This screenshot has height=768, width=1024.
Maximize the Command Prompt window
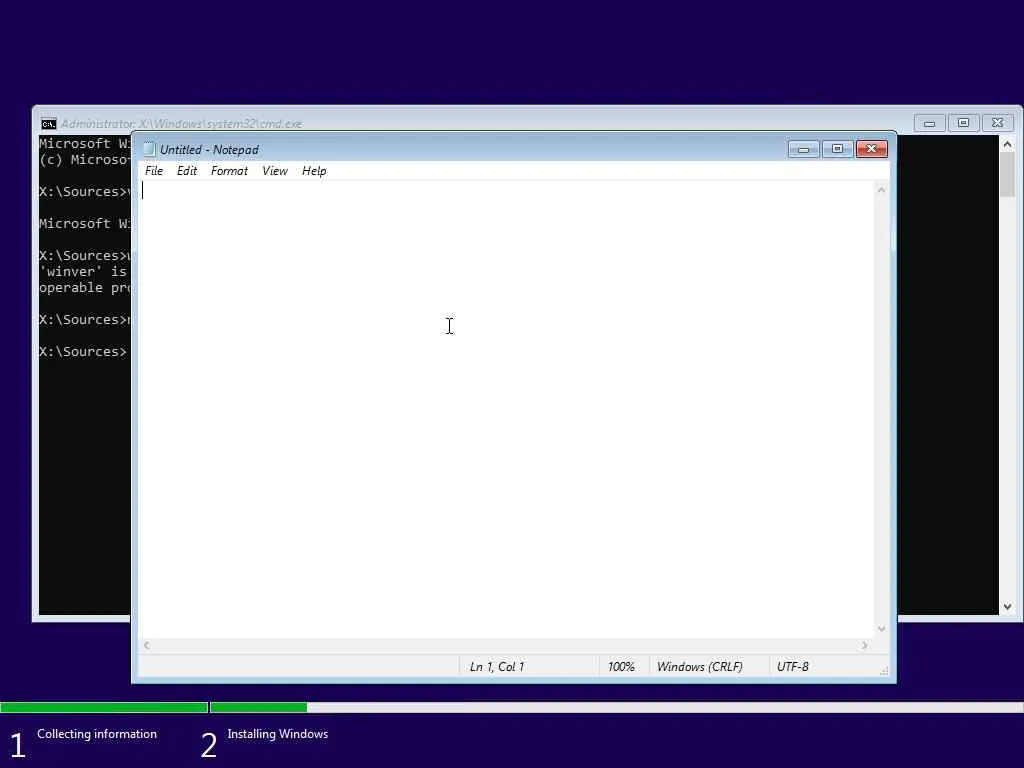click(963, 123)
